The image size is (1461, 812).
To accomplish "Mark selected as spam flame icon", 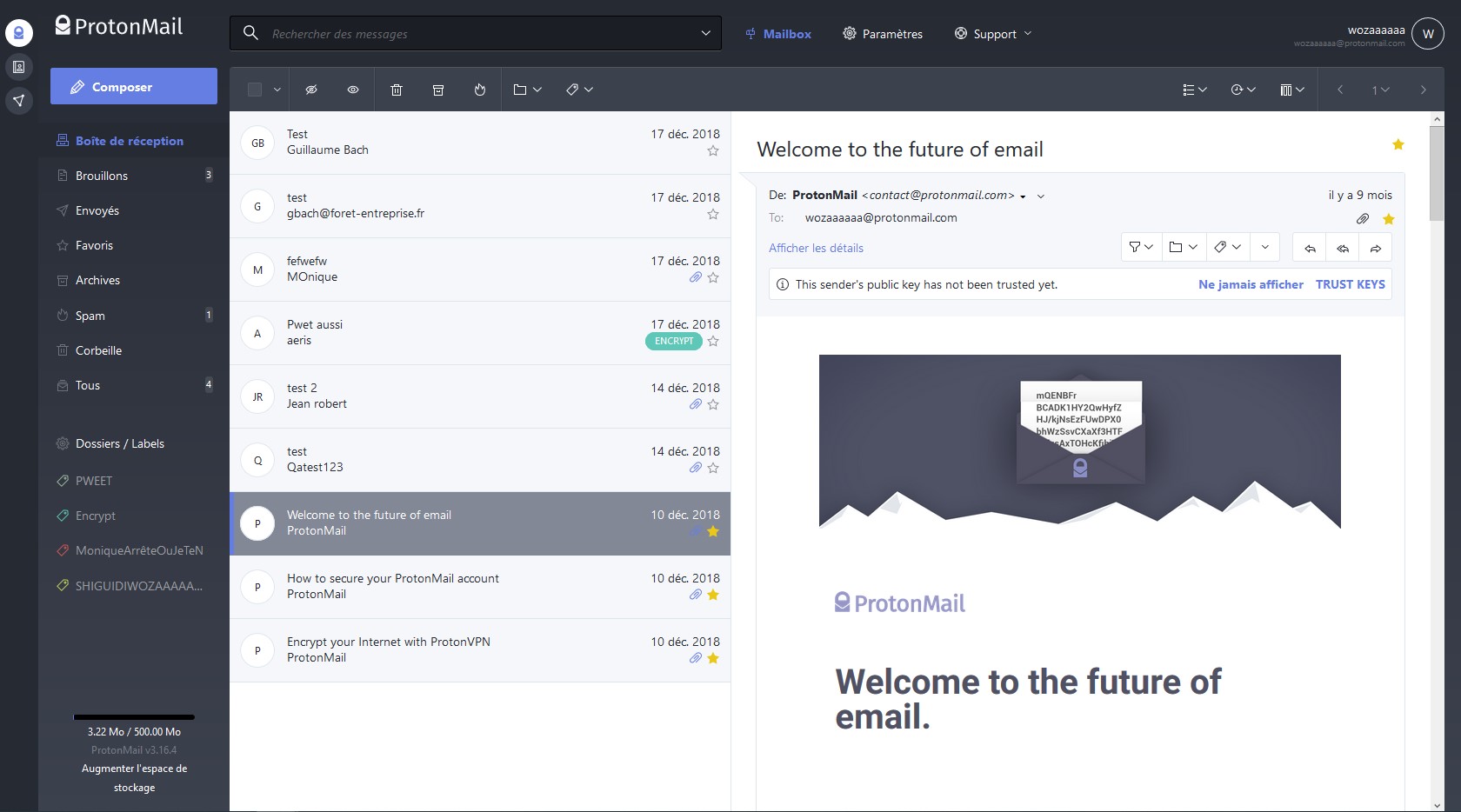I will 480,90.
